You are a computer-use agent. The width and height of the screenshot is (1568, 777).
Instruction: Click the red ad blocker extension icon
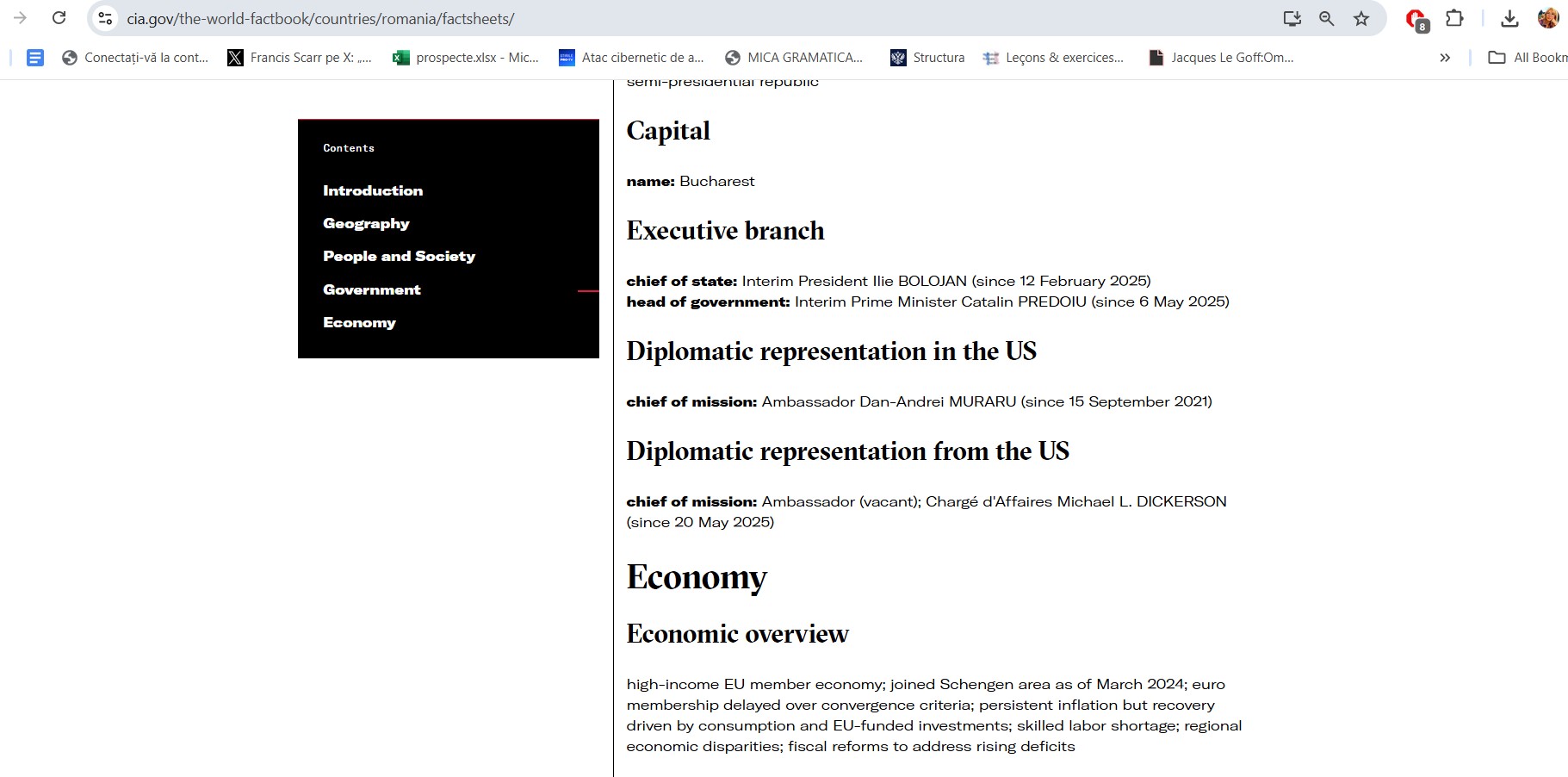point(1416,19)
